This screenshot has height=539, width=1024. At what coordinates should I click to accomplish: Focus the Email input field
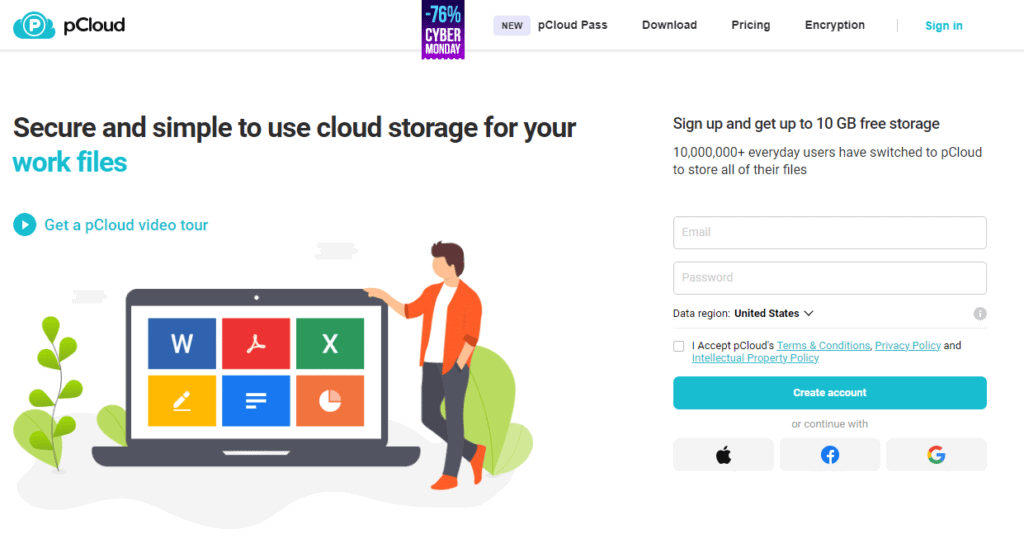(829, 232)
